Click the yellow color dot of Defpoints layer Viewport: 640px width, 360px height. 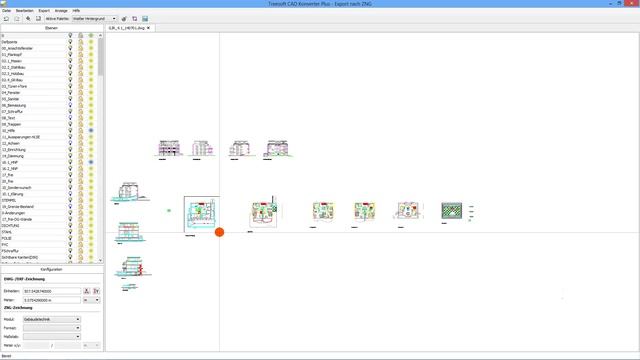pos(91,42)
